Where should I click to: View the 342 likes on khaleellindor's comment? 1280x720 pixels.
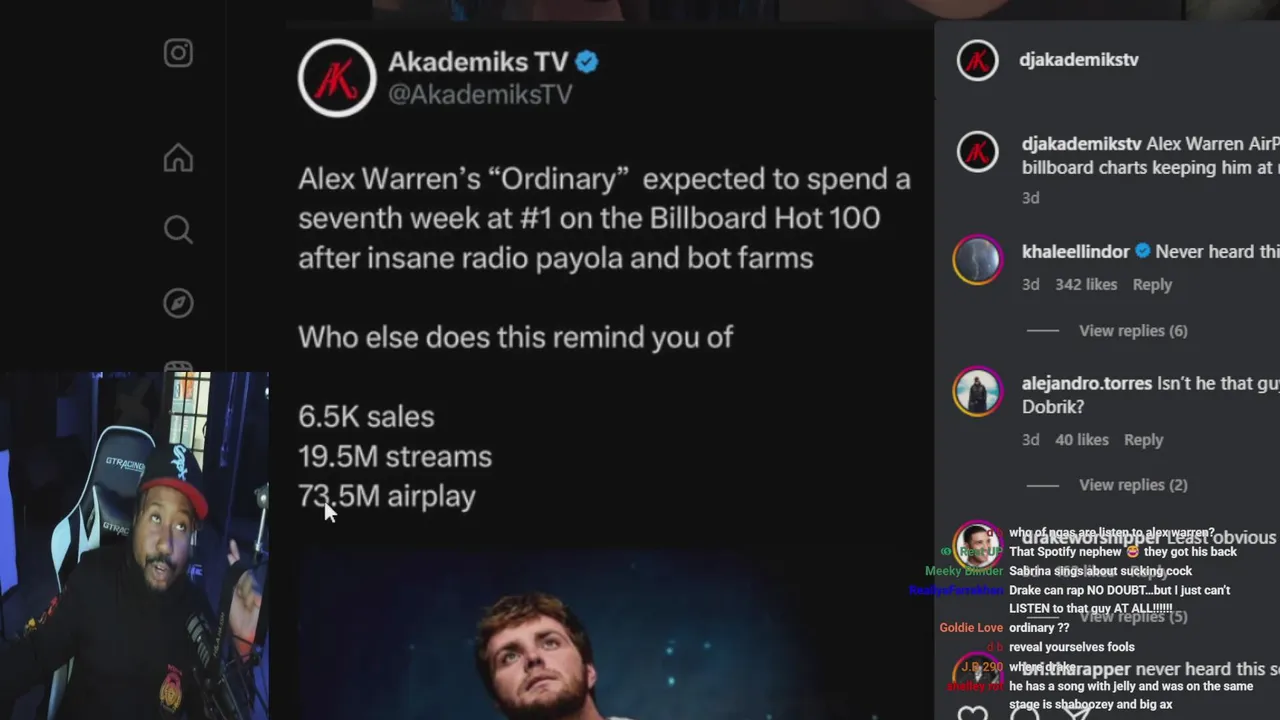[x=1086, y=284]
